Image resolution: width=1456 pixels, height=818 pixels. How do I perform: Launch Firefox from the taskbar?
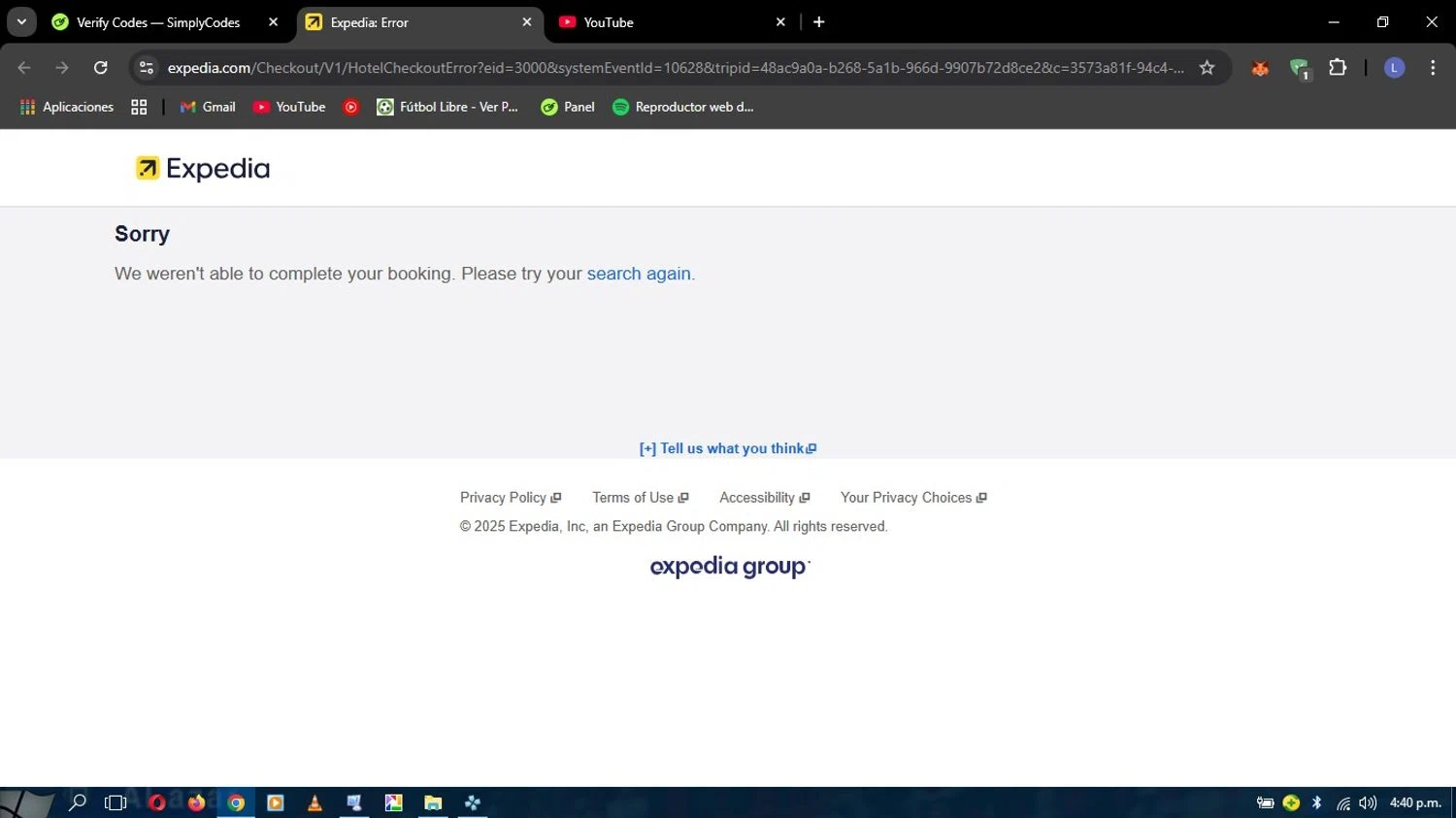(196, 802)
